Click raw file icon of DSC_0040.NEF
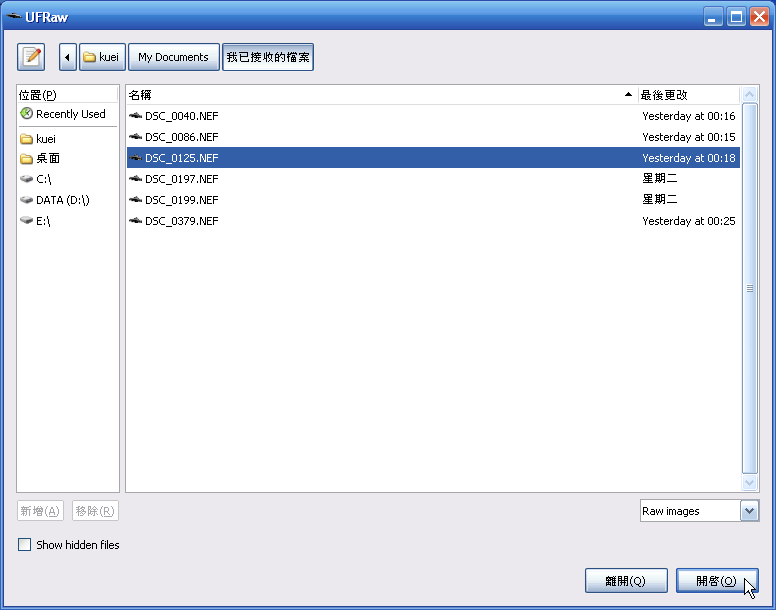The image size is (776, 610). click(136, 116)
